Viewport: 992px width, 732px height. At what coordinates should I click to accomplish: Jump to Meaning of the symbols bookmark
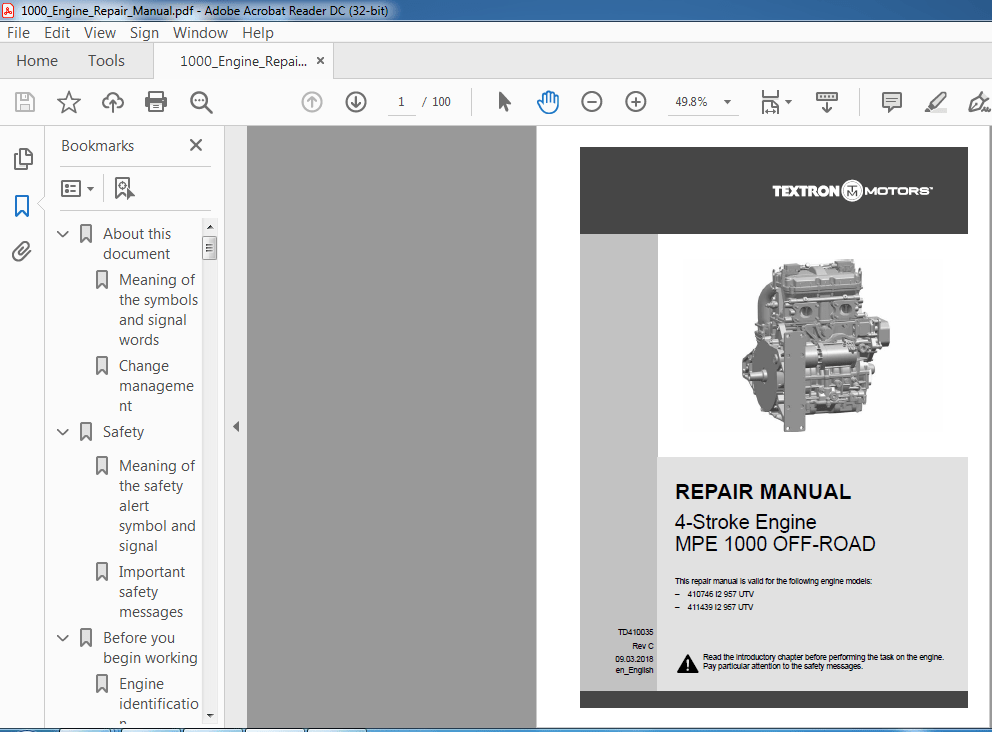click(x=158, y=310)
